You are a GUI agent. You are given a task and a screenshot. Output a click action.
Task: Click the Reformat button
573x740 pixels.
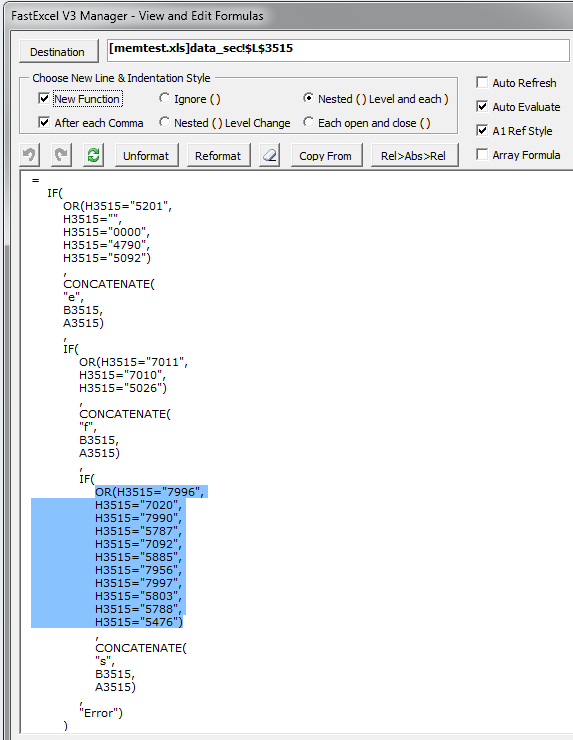[x=218, y=155]
